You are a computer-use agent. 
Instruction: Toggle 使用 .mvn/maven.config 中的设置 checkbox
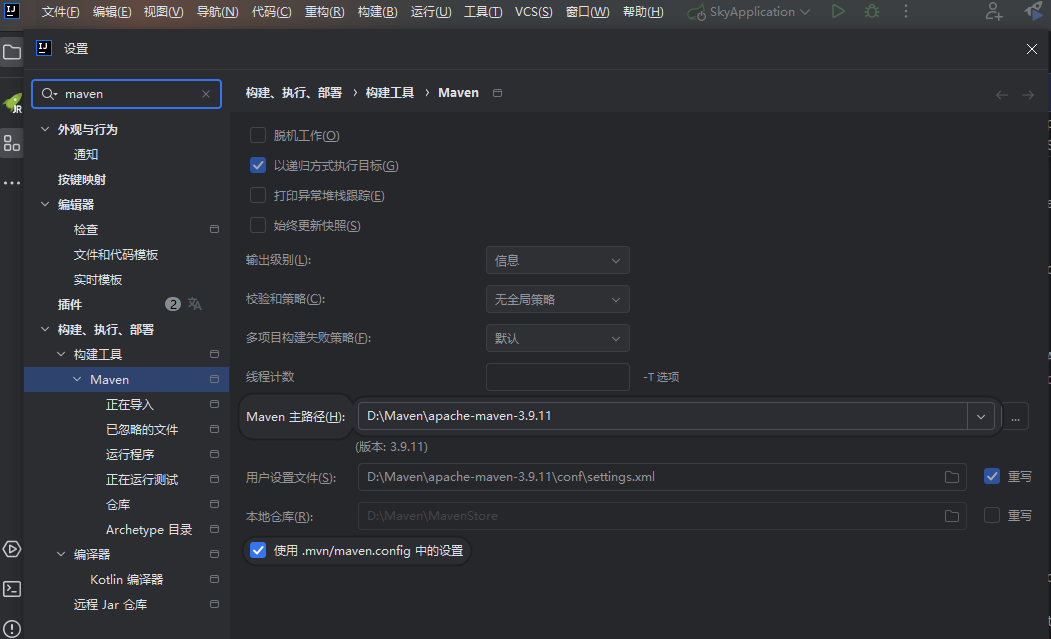click(258, 550)
